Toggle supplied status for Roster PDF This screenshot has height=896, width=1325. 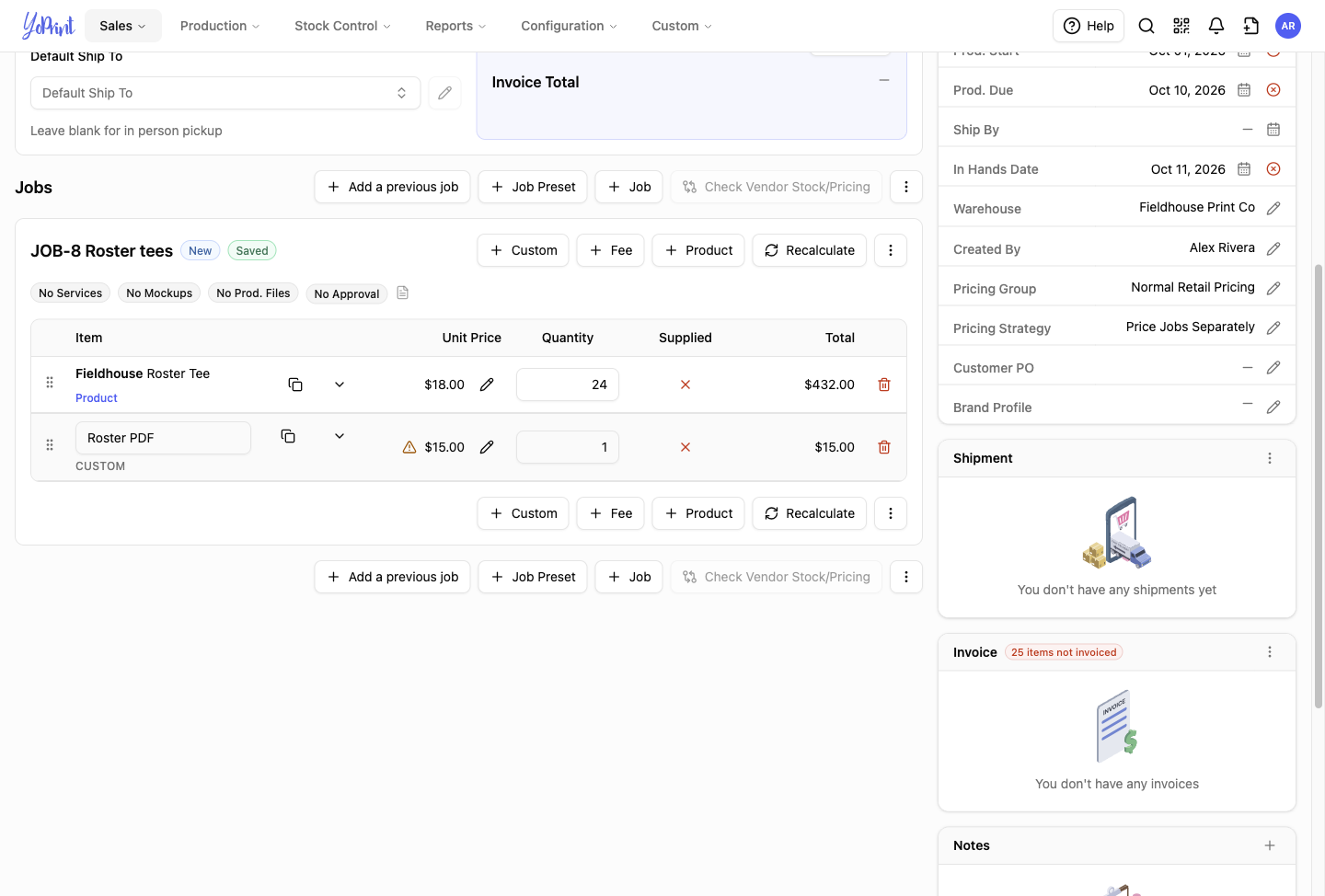coord(686,447)
